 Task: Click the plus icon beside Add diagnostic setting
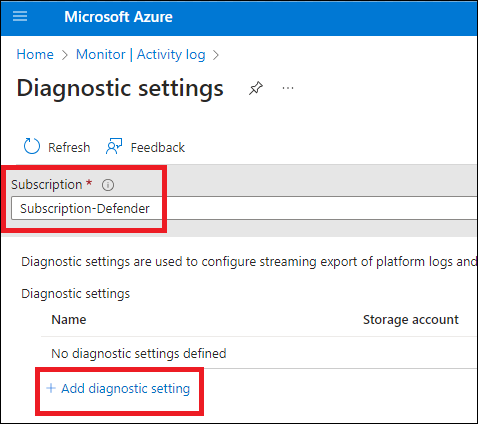(x=51, y=388)
